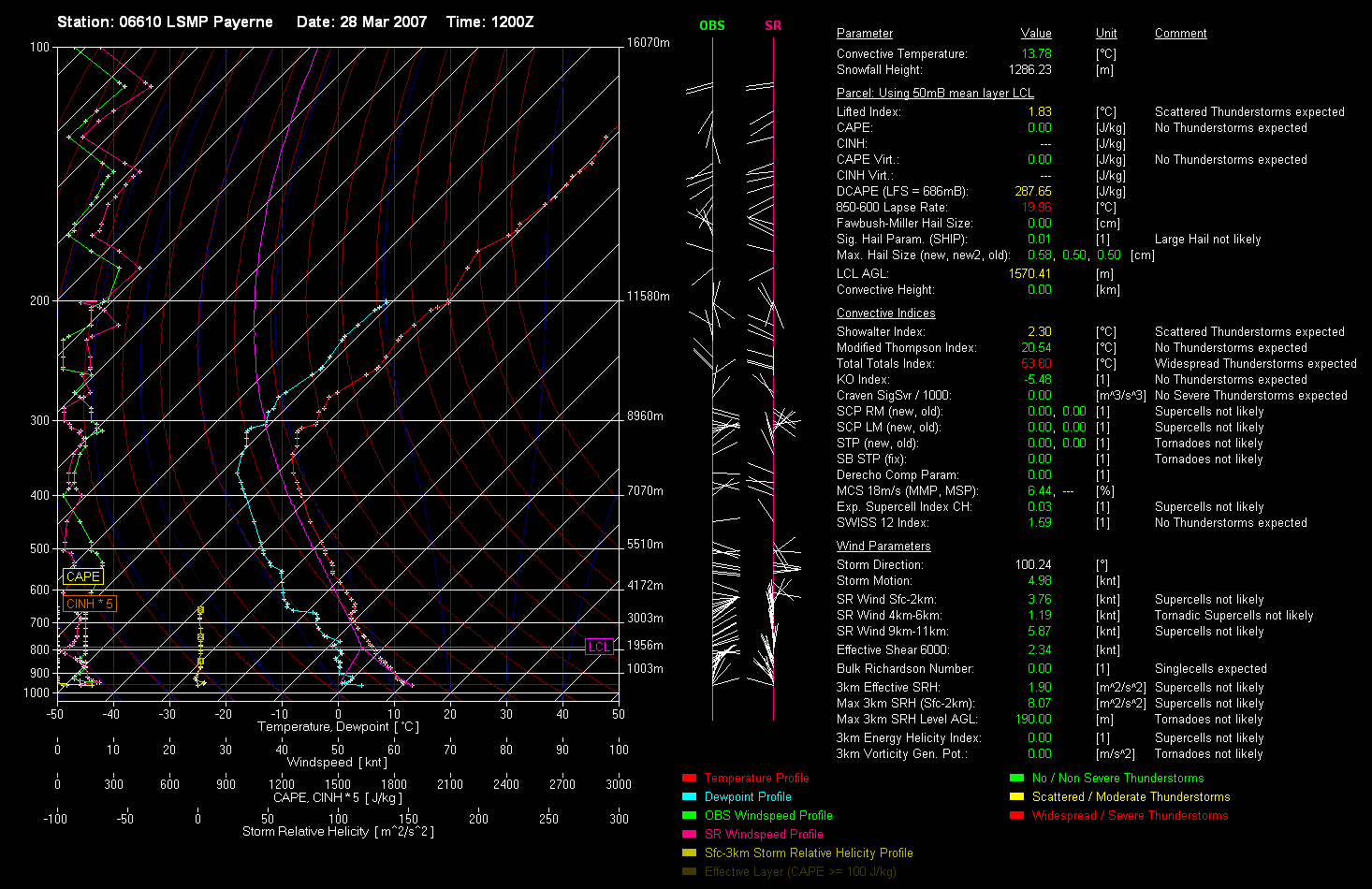The width and height of the screenshot is (1372, 889).
Task: Click the yellow Scattered / Moderate Thunderstorms swatch
Action: pos(1016,796)
